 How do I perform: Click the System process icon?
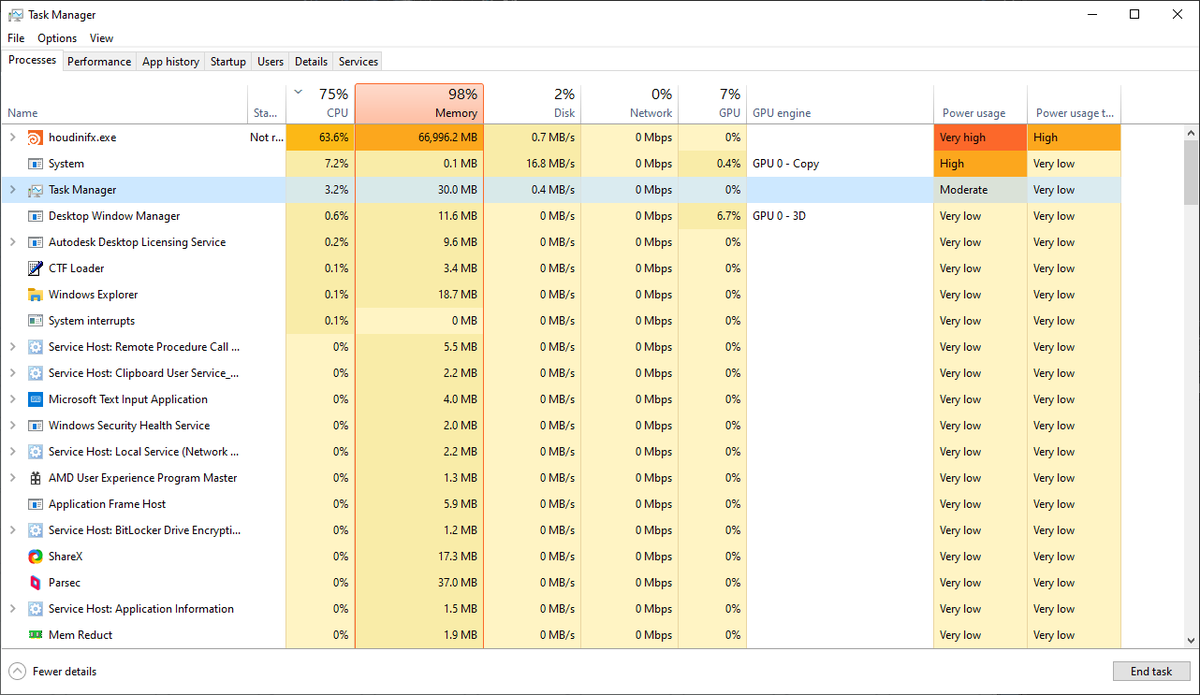[35, 163]
